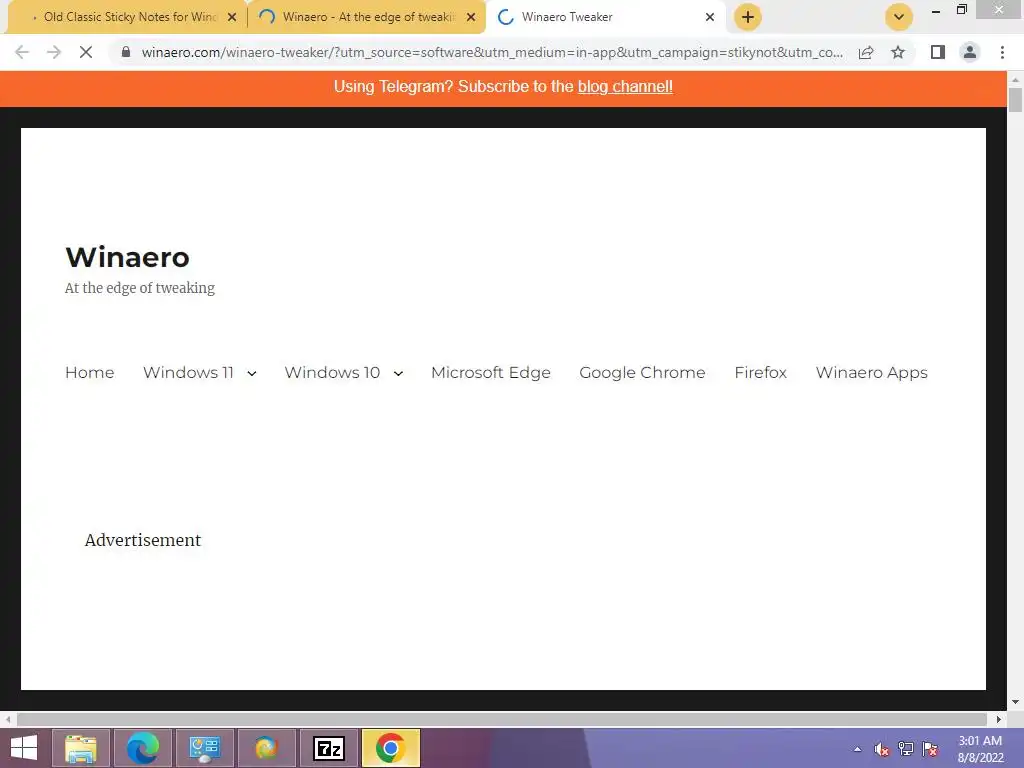
Task: Open Action Center flag icon
Action: 930,749
